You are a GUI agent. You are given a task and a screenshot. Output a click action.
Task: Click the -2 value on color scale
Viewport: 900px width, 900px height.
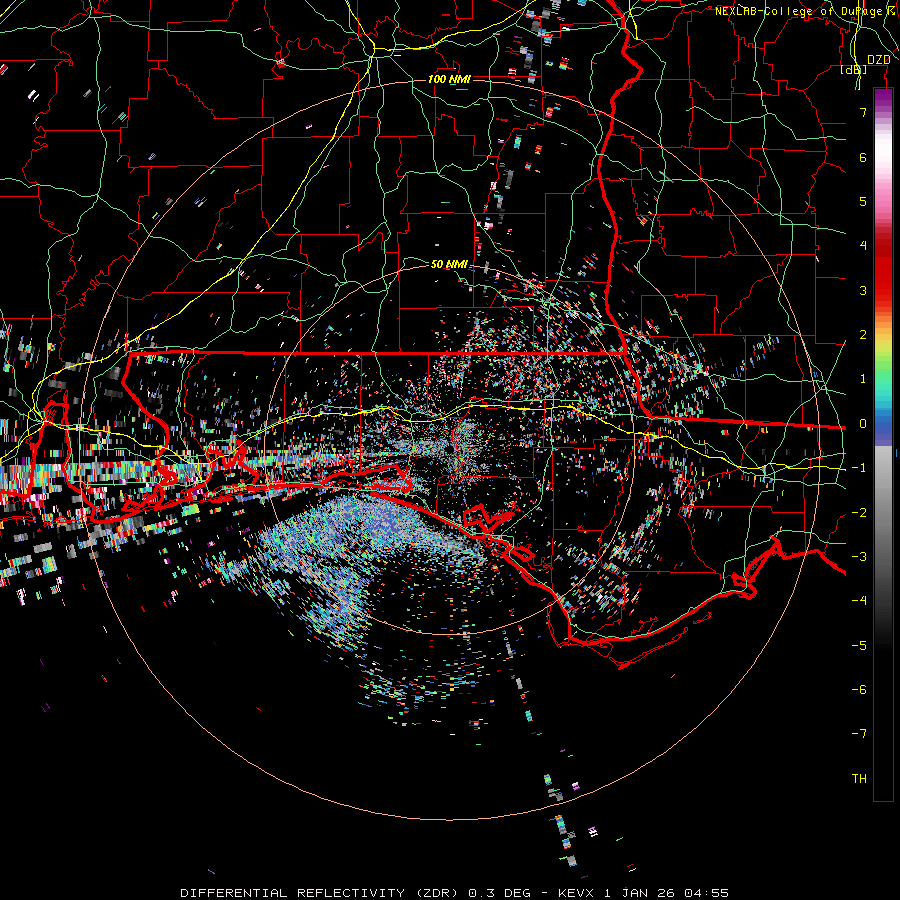point(859,513)
